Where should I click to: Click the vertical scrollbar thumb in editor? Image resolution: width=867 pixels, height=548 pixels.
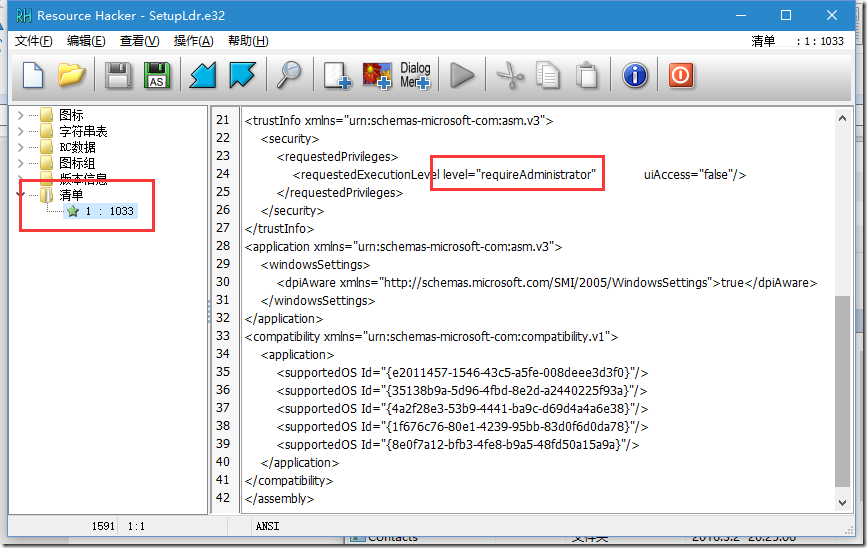[842, 392]
